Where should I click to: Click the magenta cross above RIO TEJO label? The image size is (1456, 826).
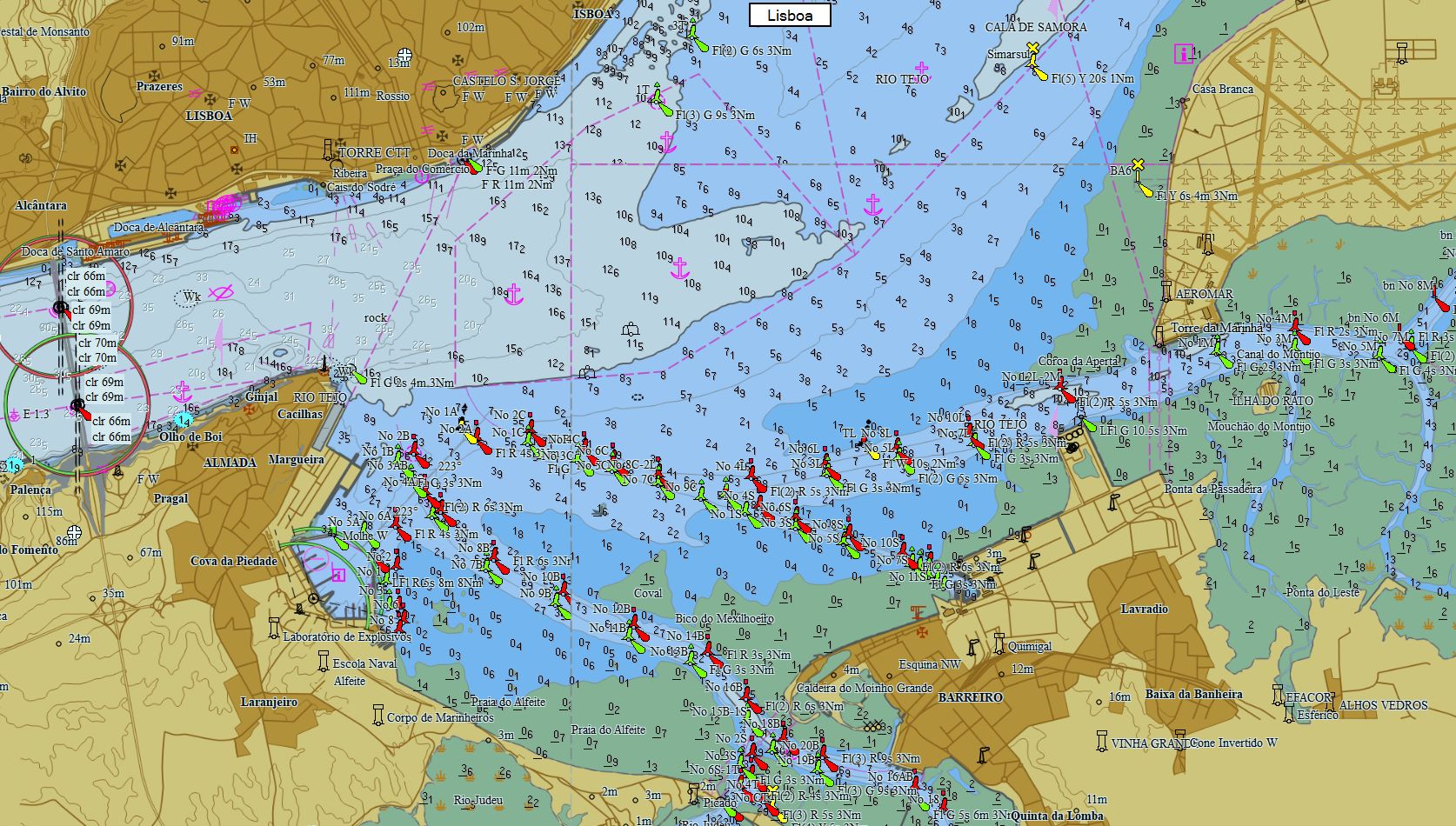pos(921,67)
